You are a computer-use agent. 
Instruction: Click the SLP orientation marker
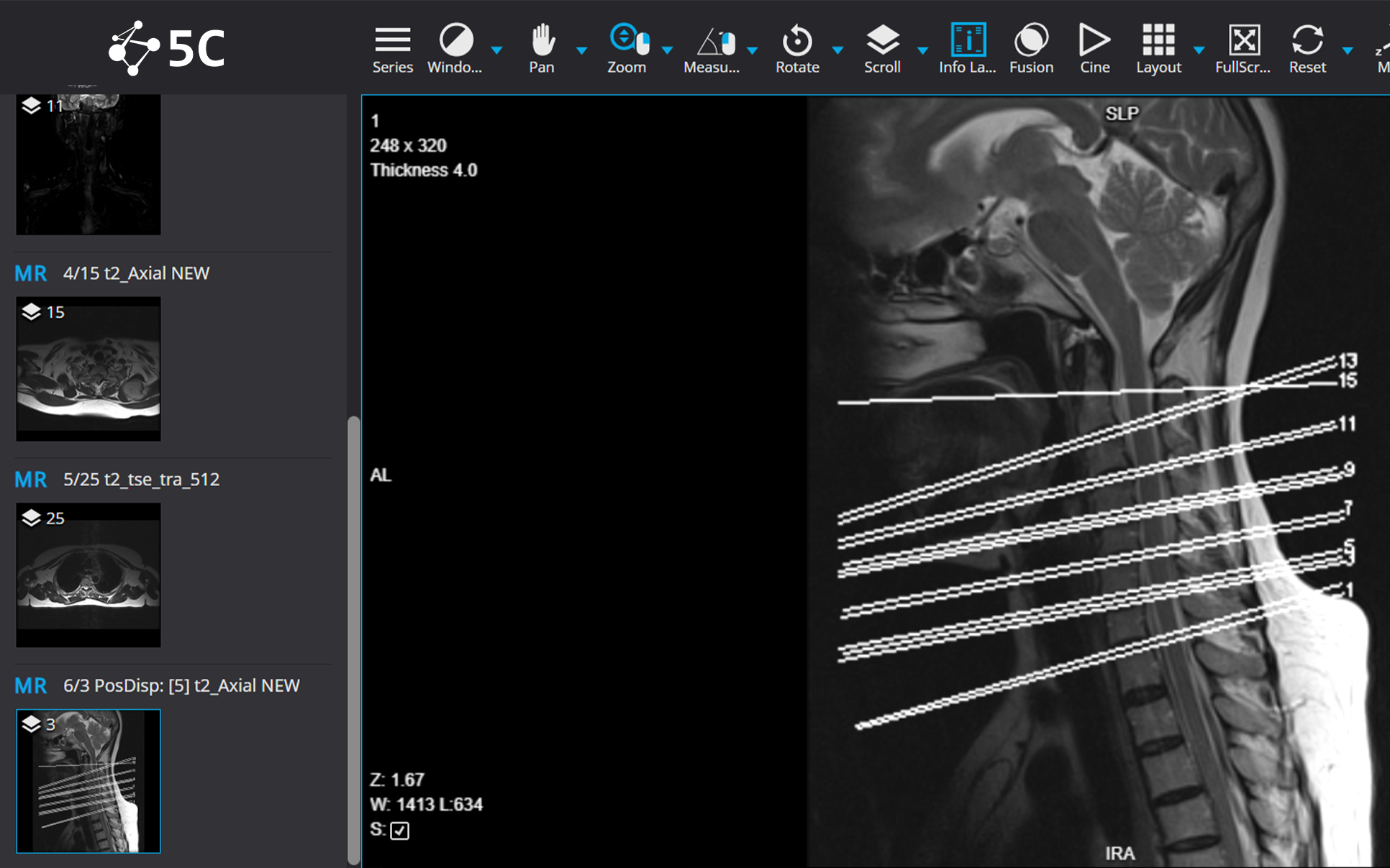pyautogui.click(x=1122, y=114)
